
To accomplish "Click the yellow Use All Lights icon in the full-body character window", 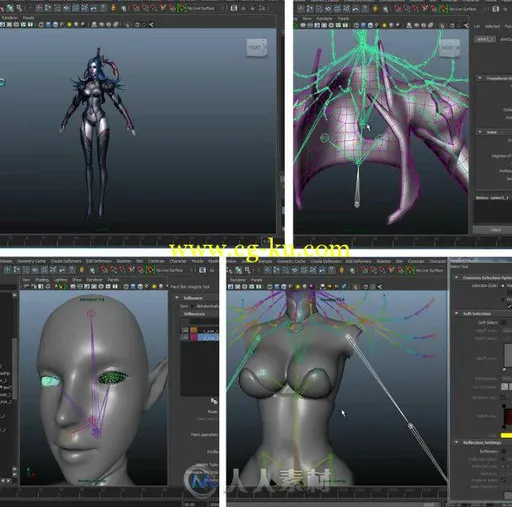I will coord(69,24).
